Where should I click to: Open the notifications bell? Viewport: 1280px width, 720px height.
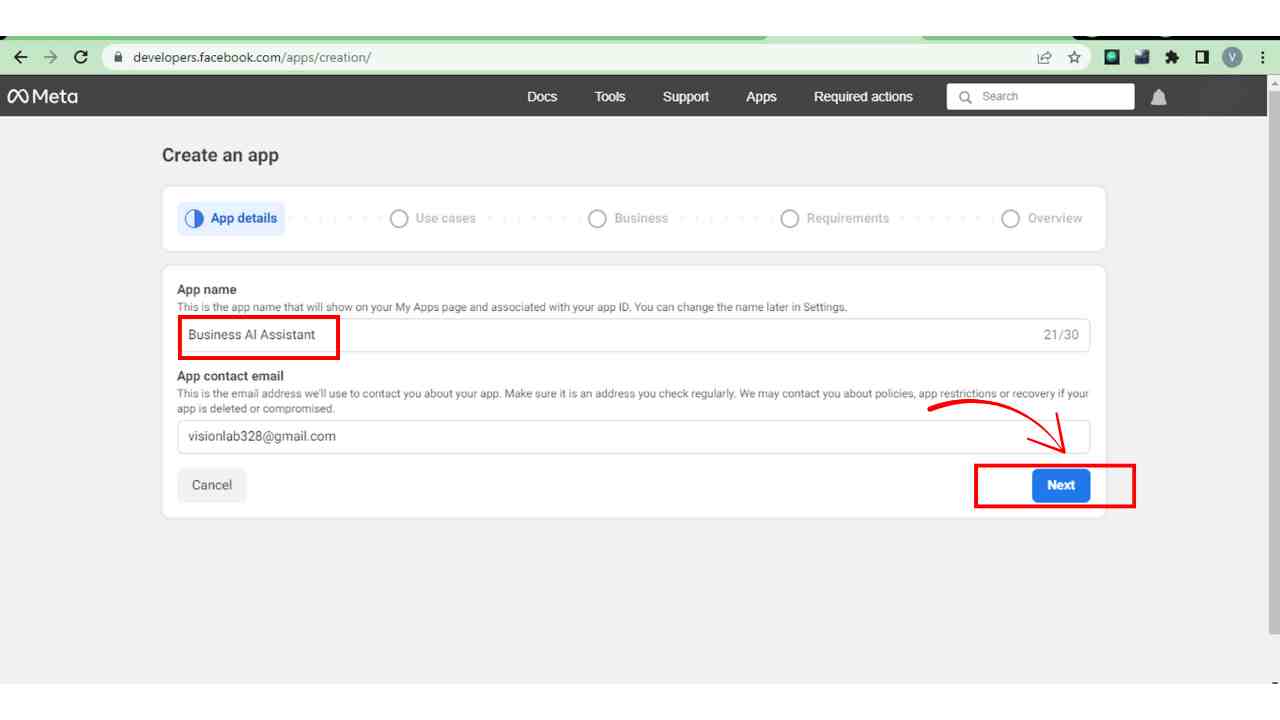[1159, 97]
